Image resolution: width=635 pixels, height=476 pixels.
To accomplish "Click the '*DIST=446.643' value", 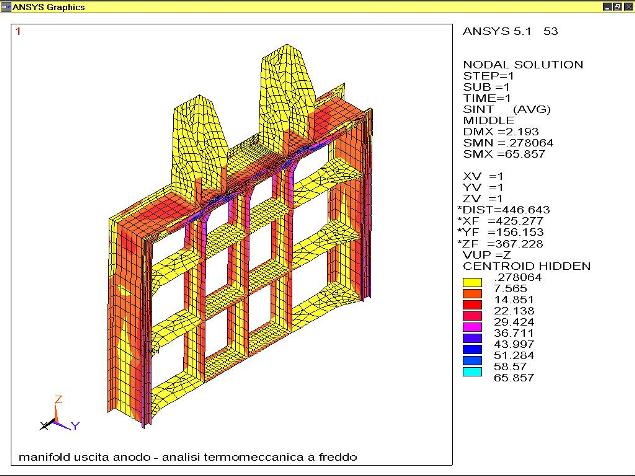I will pos(503,210).
